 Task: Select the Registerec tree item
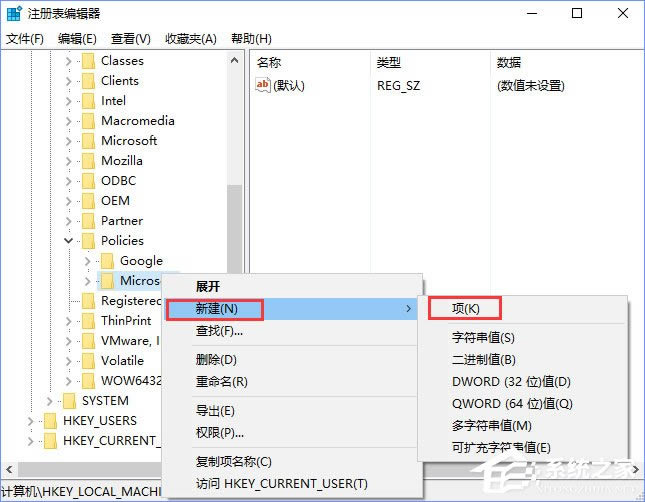(131, 301)
